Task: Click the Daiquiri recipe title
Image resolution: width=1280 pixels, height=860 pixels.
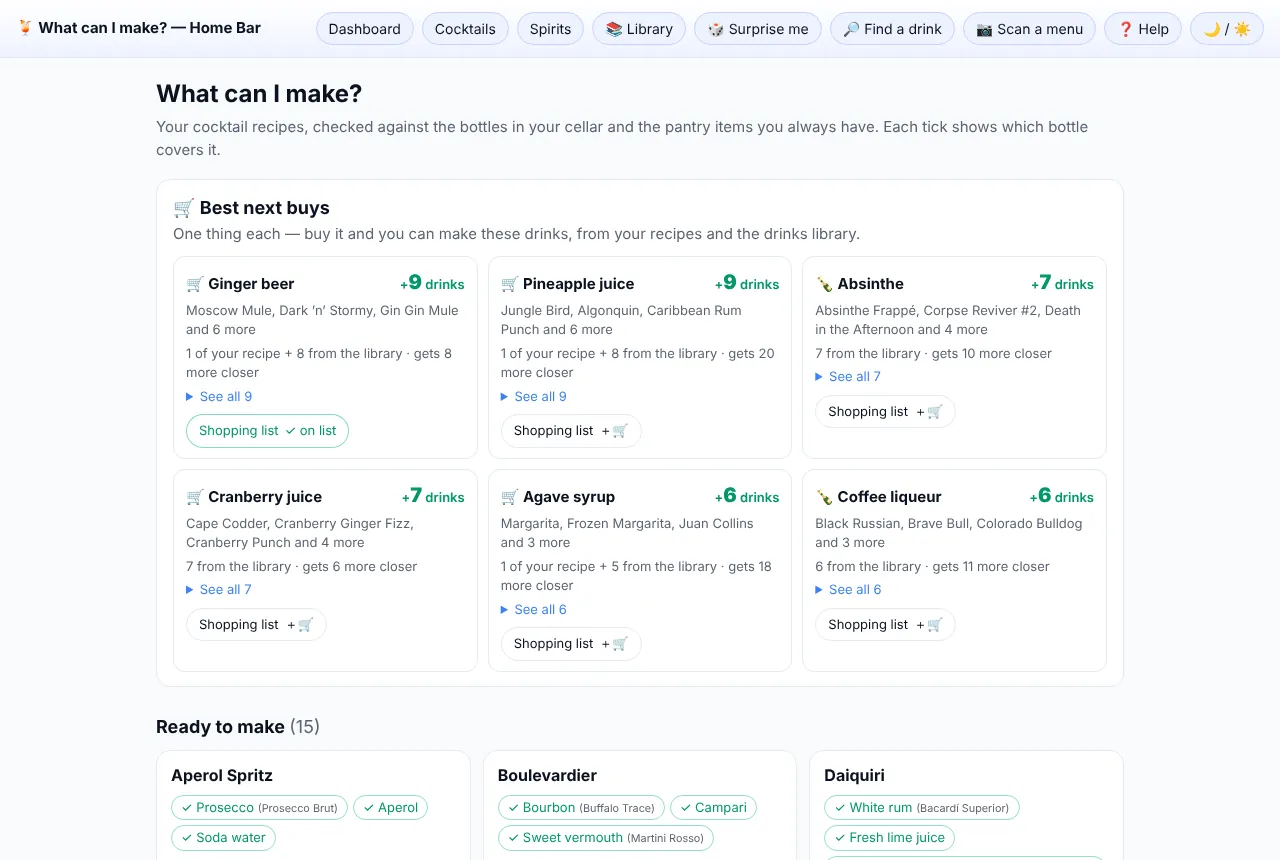Action: (x=854, y=776)
